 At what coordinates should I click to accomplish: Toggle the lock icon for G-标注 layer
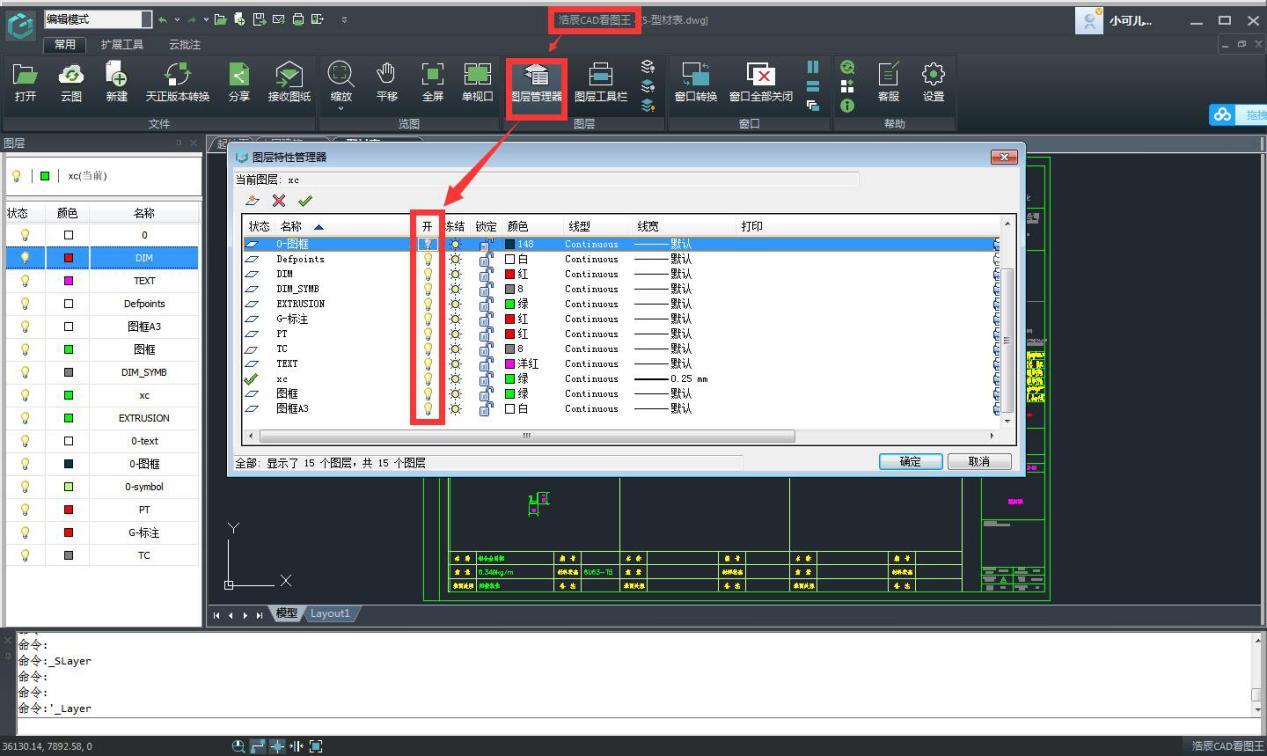pyautogui.click(x=486, y=319)
